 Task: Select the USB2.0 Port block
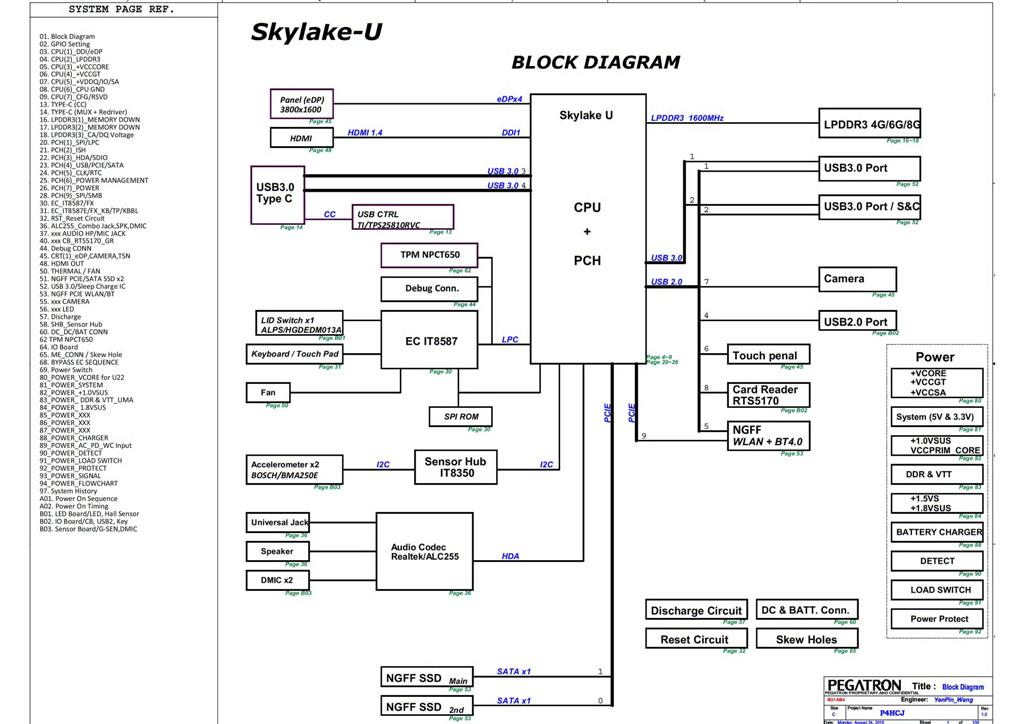[x=857, y=321]
